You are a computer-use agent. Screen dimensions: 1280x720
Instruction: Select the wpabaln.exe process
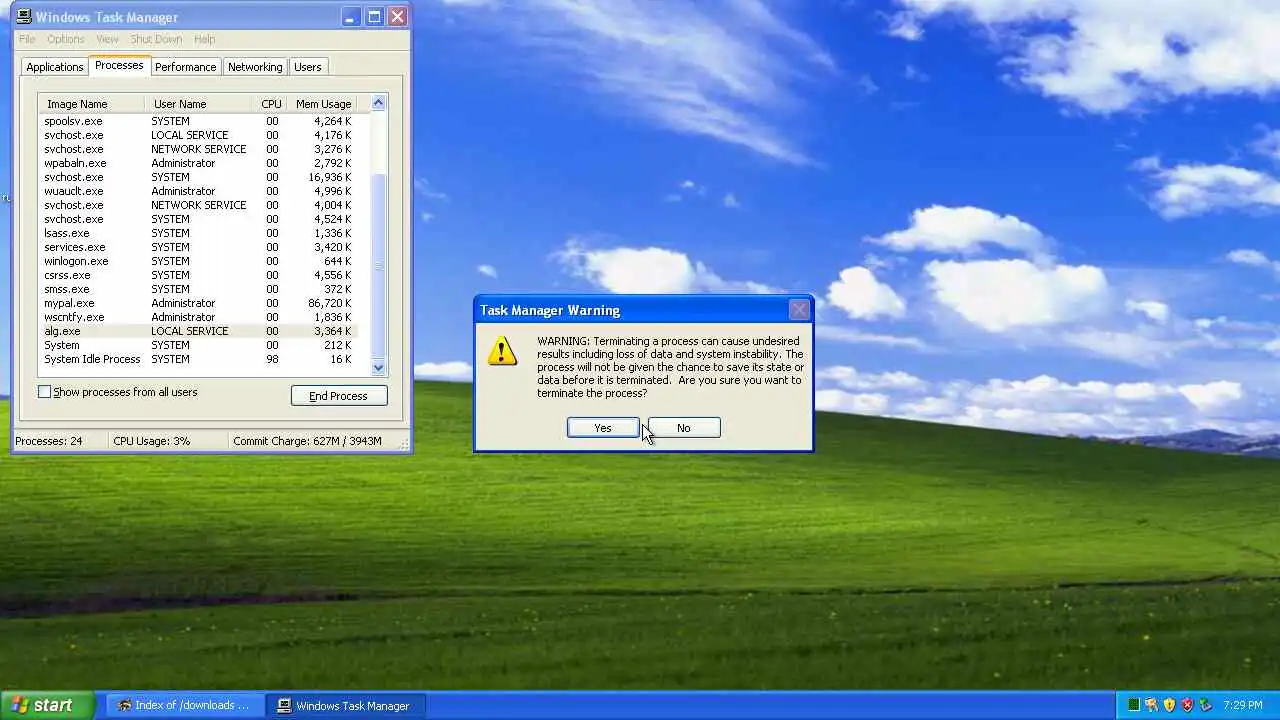pos(198,163)
